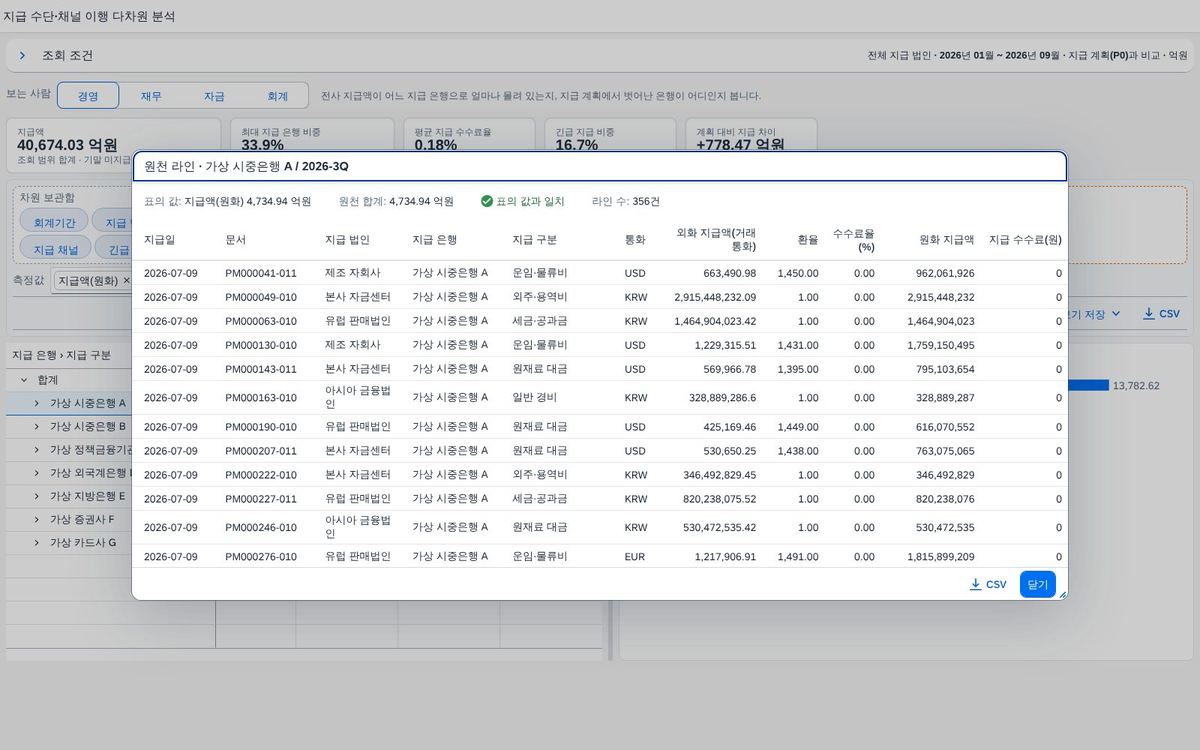This screenshot has height=750, width=1200.
Task: Select document PM000227-011 cell
Action: point(261,499)
